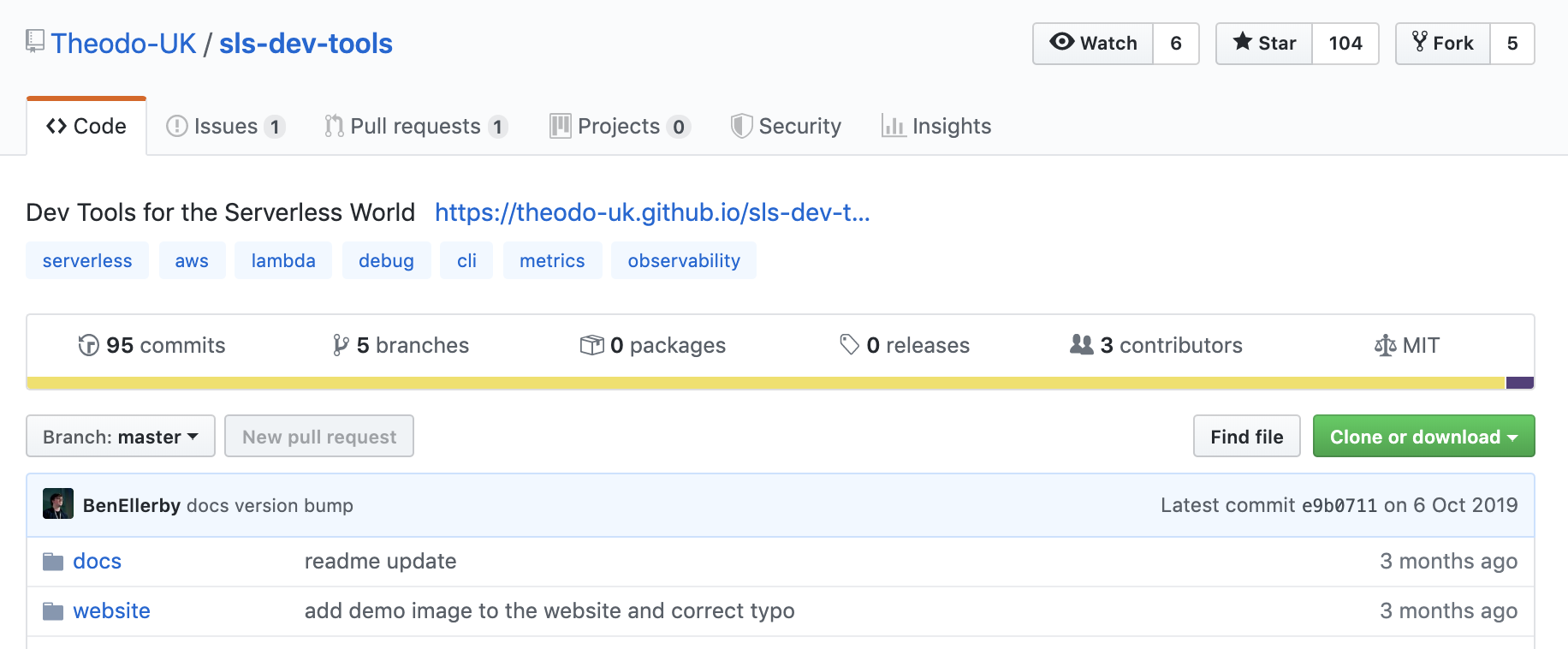Viewport: 1568px width, 649px height.
Task: Select the serverless topic tag
Action: [87, 260]
